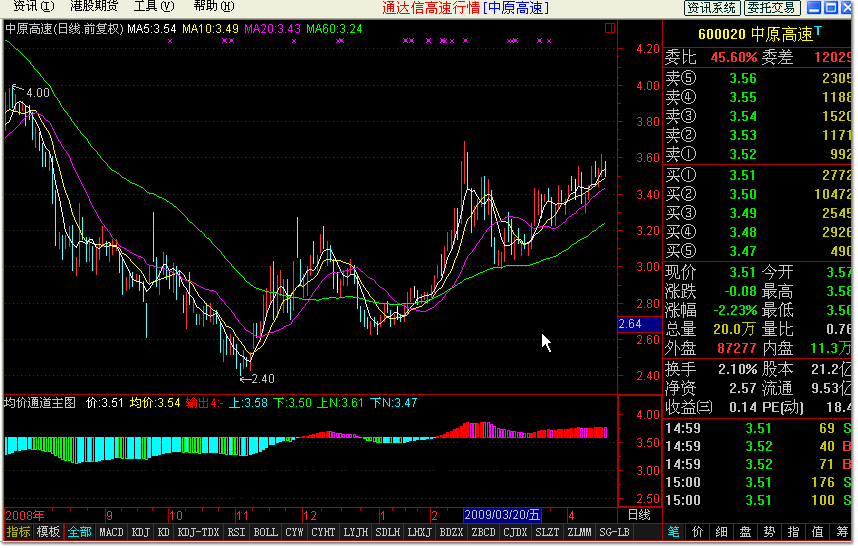
Task: Click the 2009/03/20/五 date marker
Action: [502, 515]
